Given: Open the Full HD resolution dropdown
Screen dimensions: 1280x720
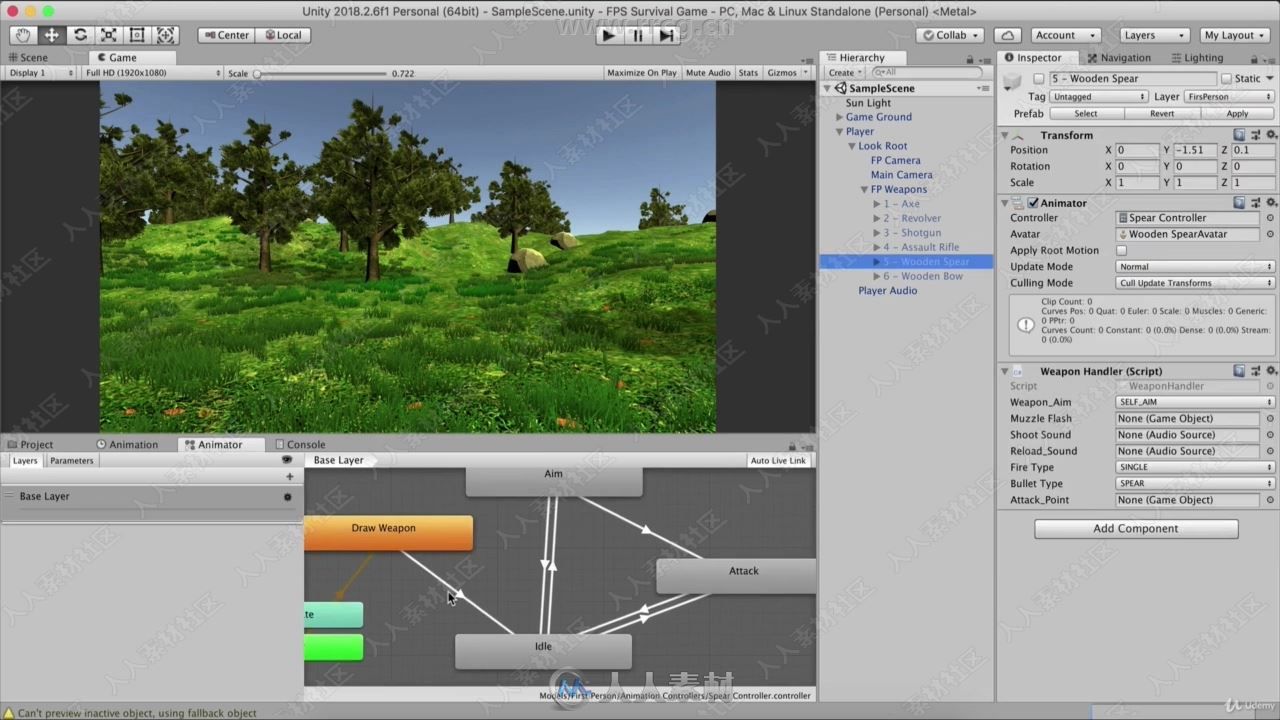Looking at the screenshot, I should (152, 73).
